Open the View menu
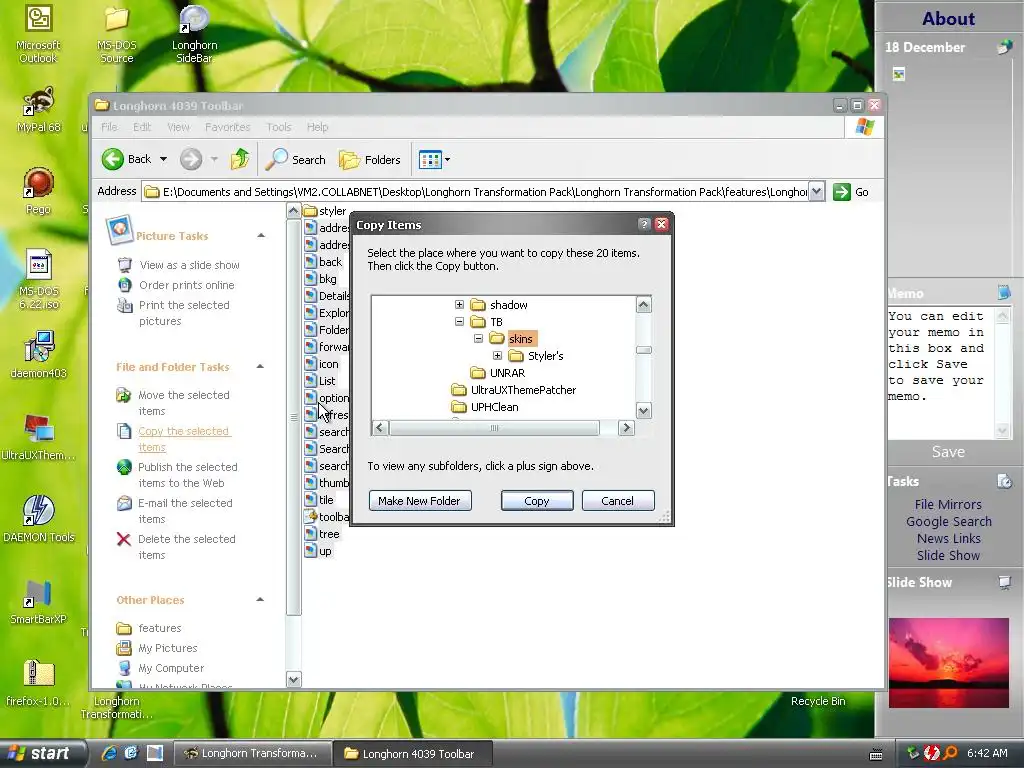Image resolution: width=1024 pixels, height=768 pixels. click(178, 127)
